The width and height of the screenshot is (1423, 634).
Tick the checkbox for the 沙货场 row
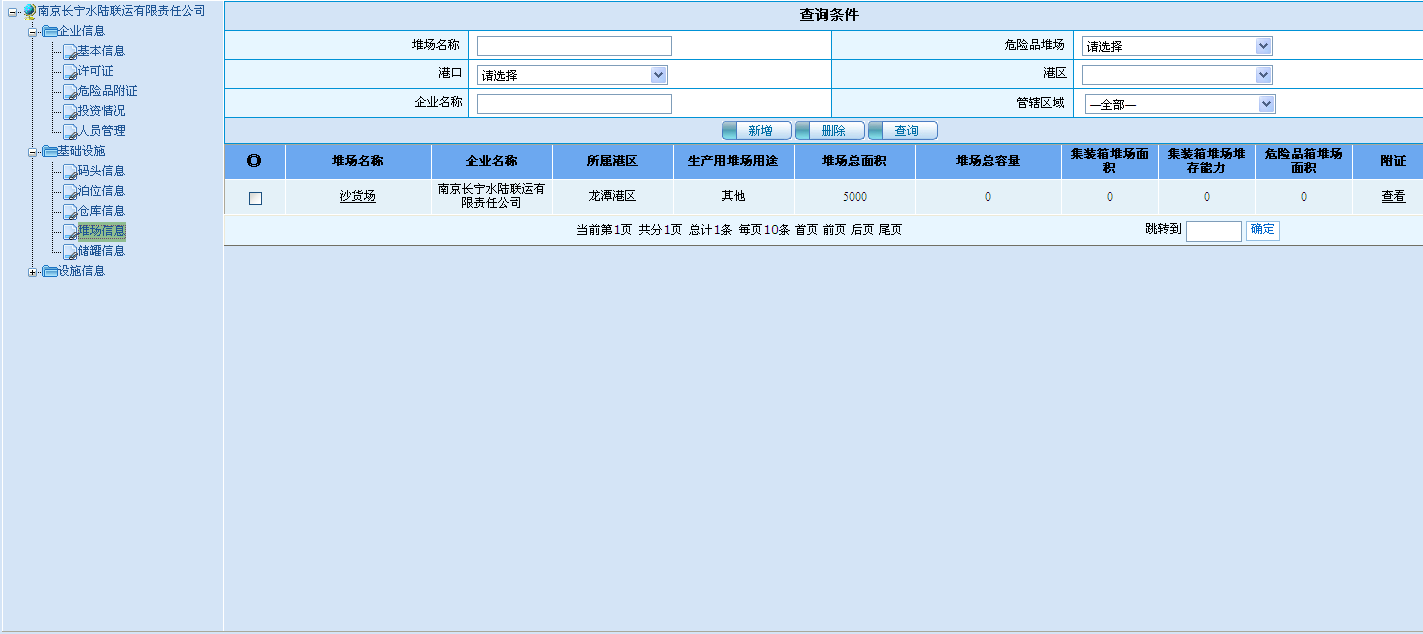tap(255, 198)
